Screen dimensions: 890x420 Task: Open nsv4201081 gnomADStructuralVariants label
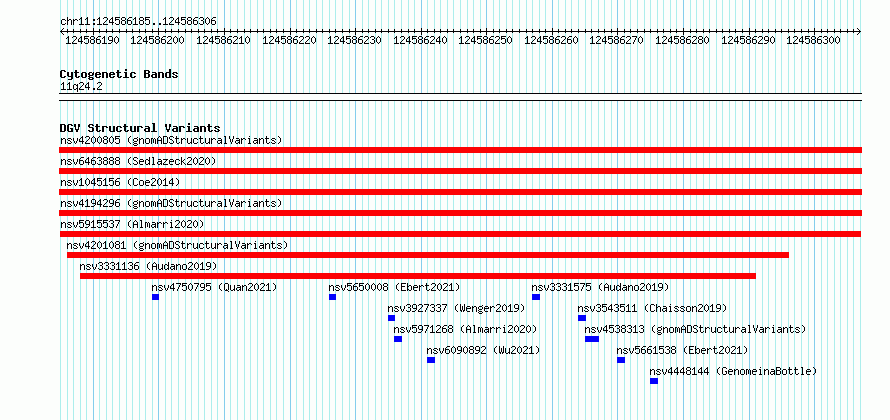pyautogui.click(x=178, y=245)
